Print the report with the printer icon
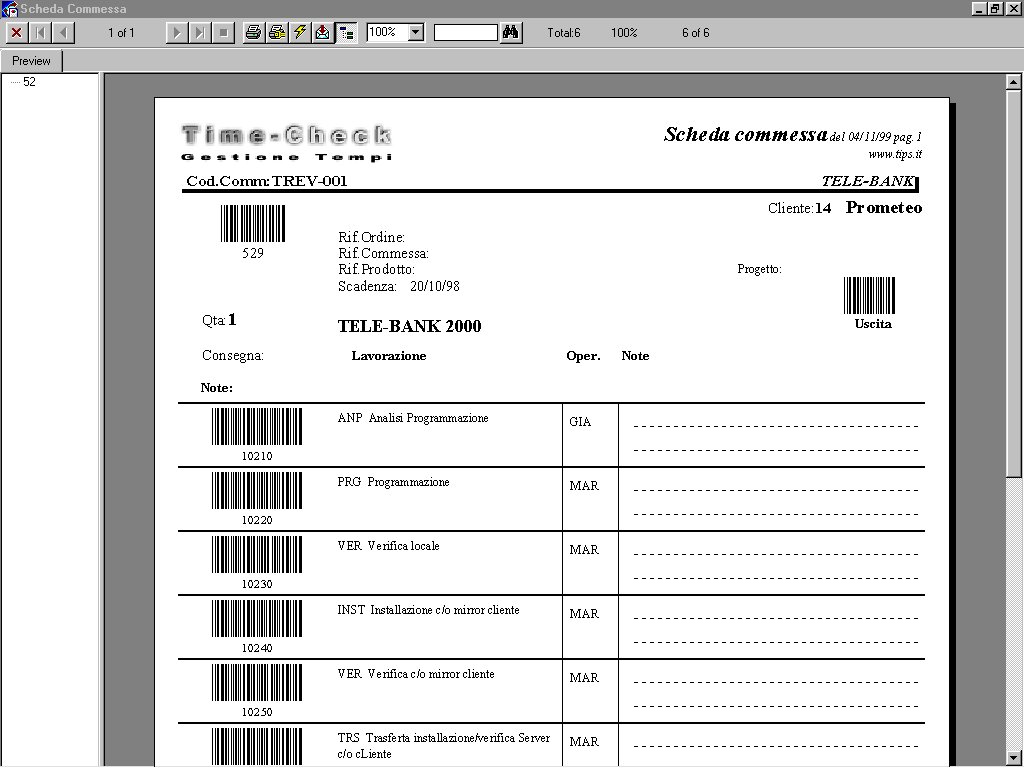 click(x=253, y=32)
